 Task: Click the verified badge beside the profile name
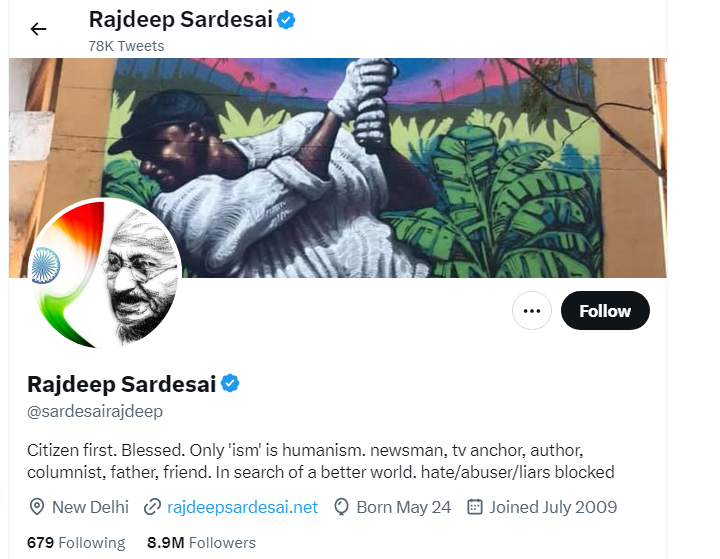click(x=230, y=384)
